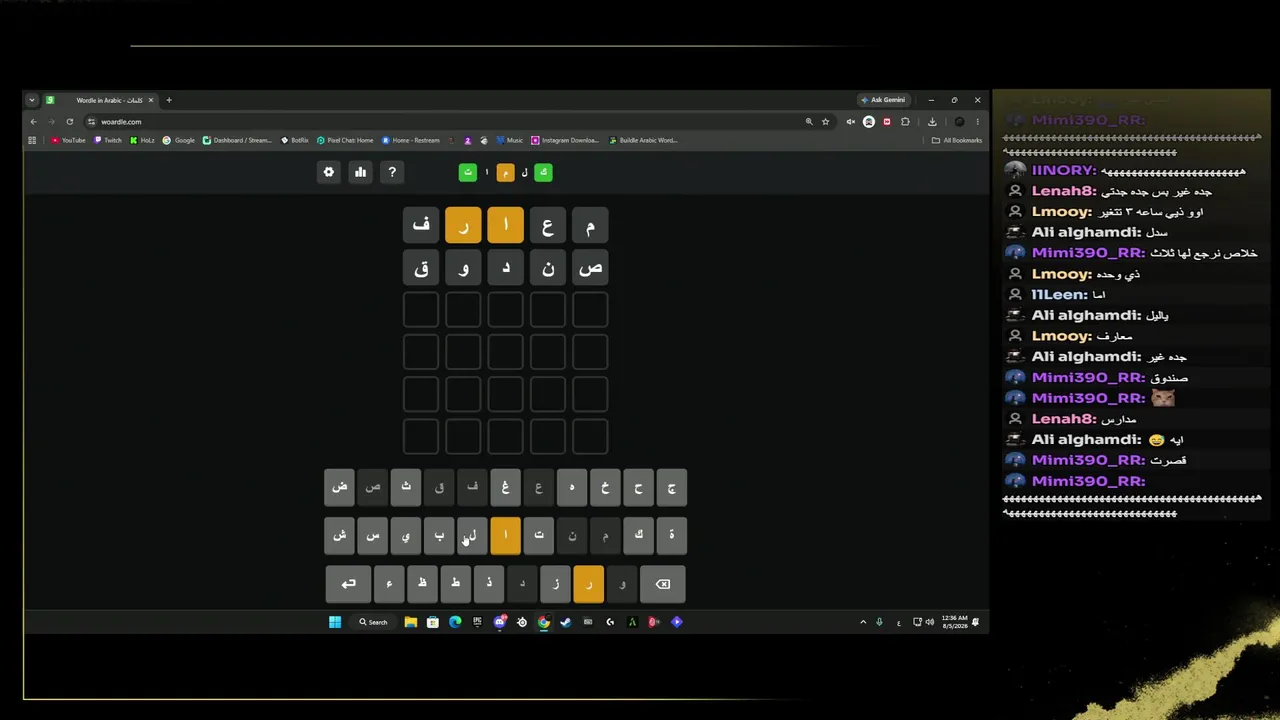Image resolution: width=1280 pixels, height=720 pixels.
Task: Tap the ه key
Action: pyautogui.click(x=572, y=487)
